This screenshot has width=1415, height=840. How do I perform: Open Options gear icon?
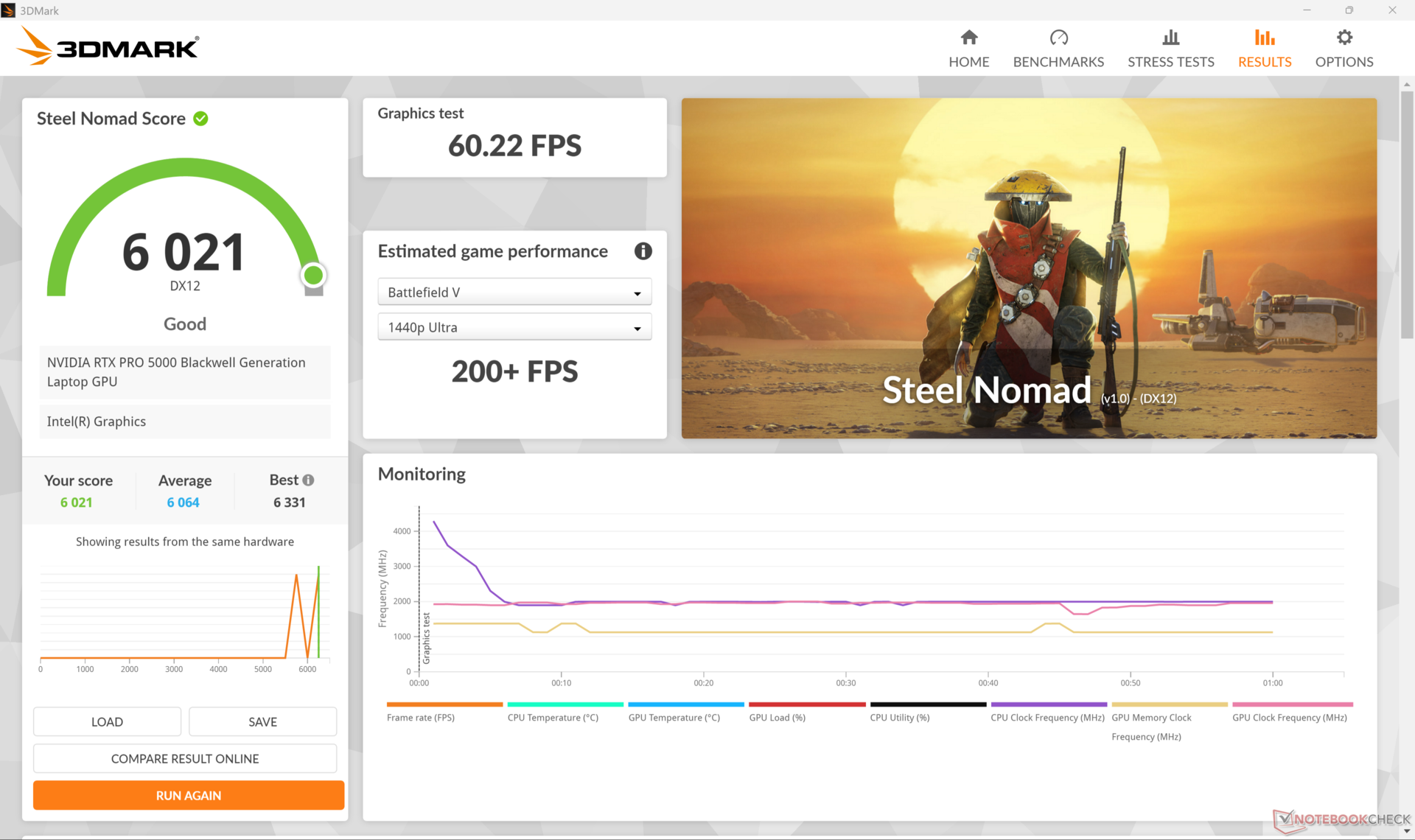click(1344, 38)
